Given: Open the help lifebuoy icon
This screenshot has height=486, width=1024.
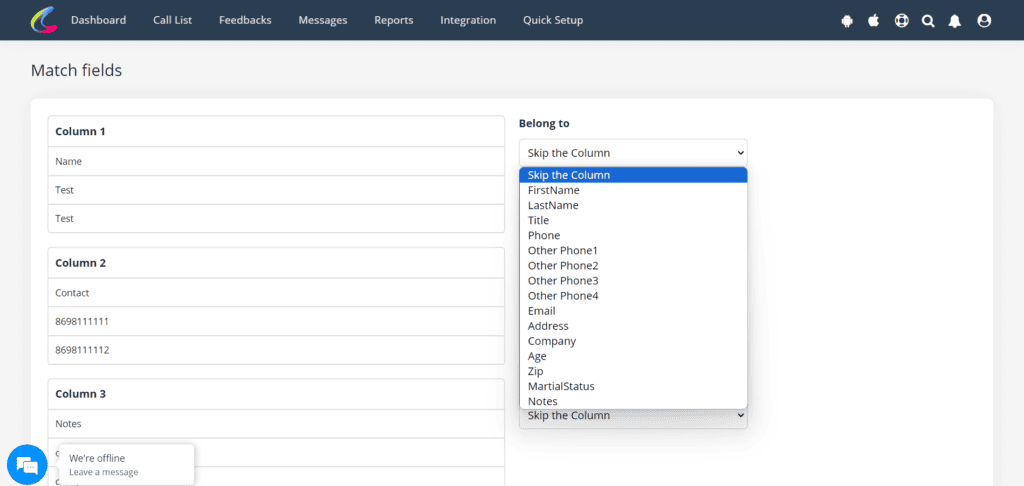Looking at the screenshot, I should click(901, 21).
